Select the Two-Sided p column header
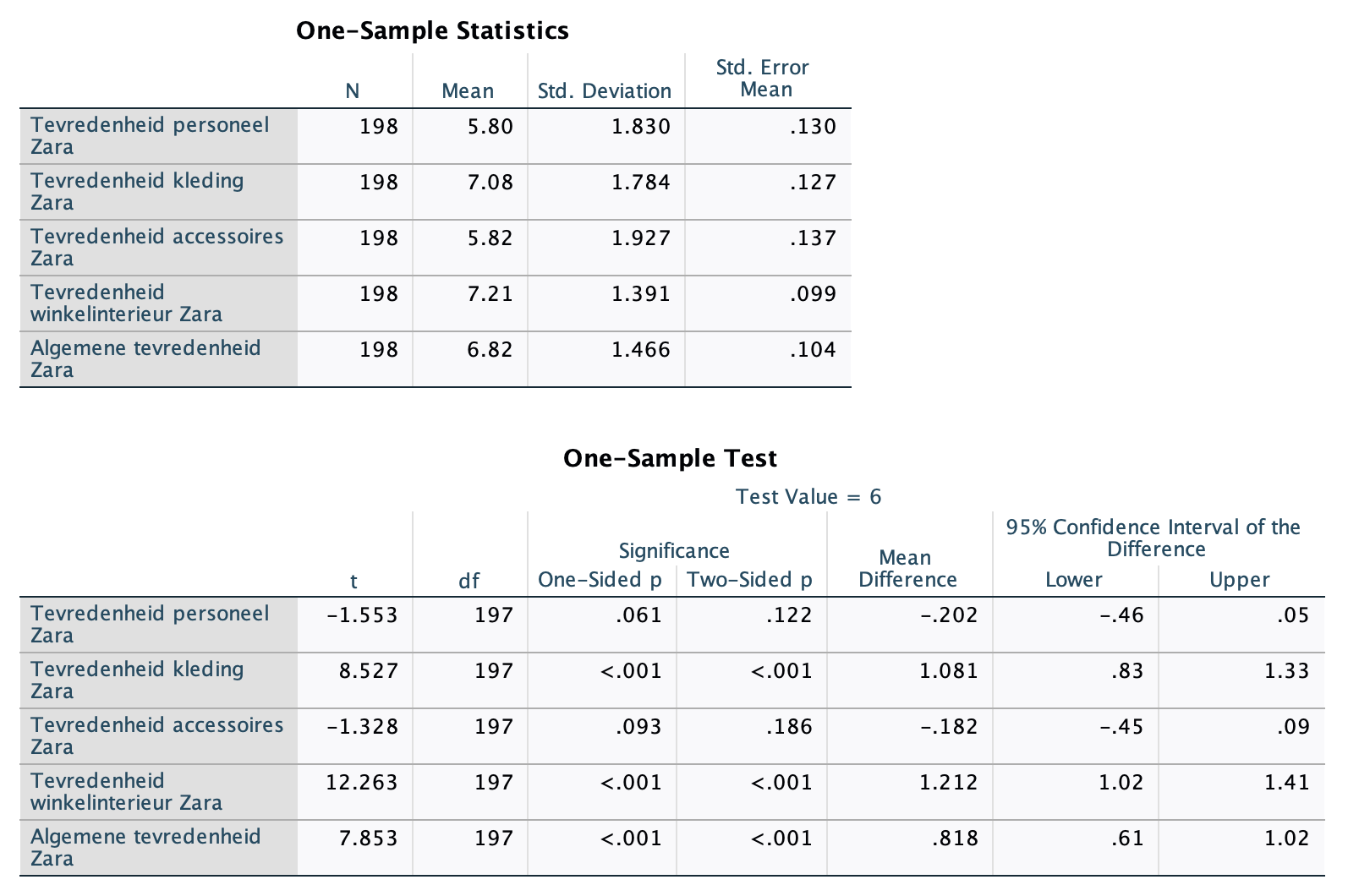Screen dimensions: 1348x896 pos(749,580)
